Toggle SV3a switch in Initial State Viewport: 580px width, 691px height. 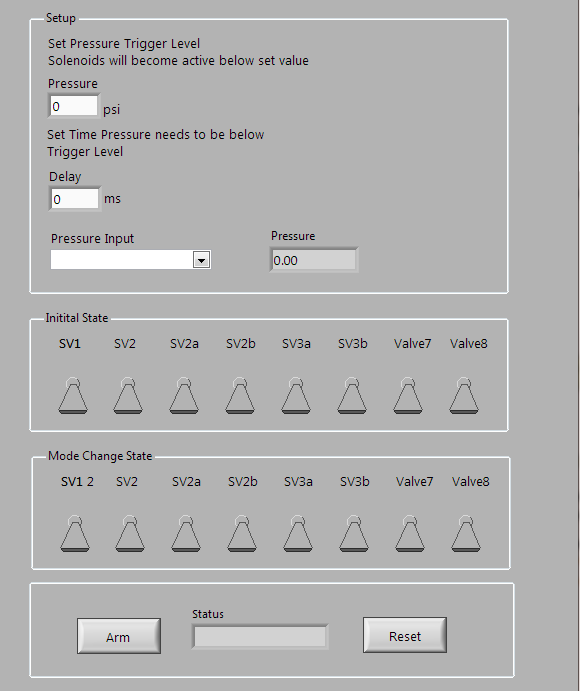coord(296,395)
